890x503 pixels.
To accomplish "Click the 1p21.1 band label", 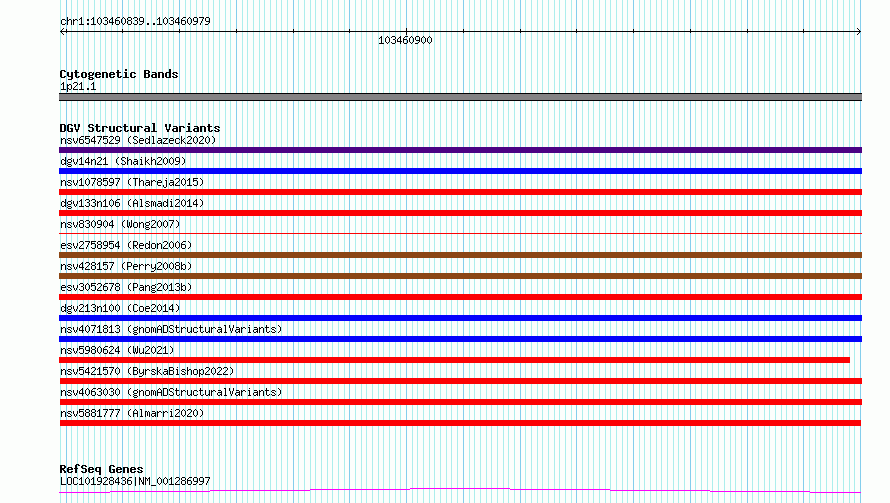I will click(78, 86).
